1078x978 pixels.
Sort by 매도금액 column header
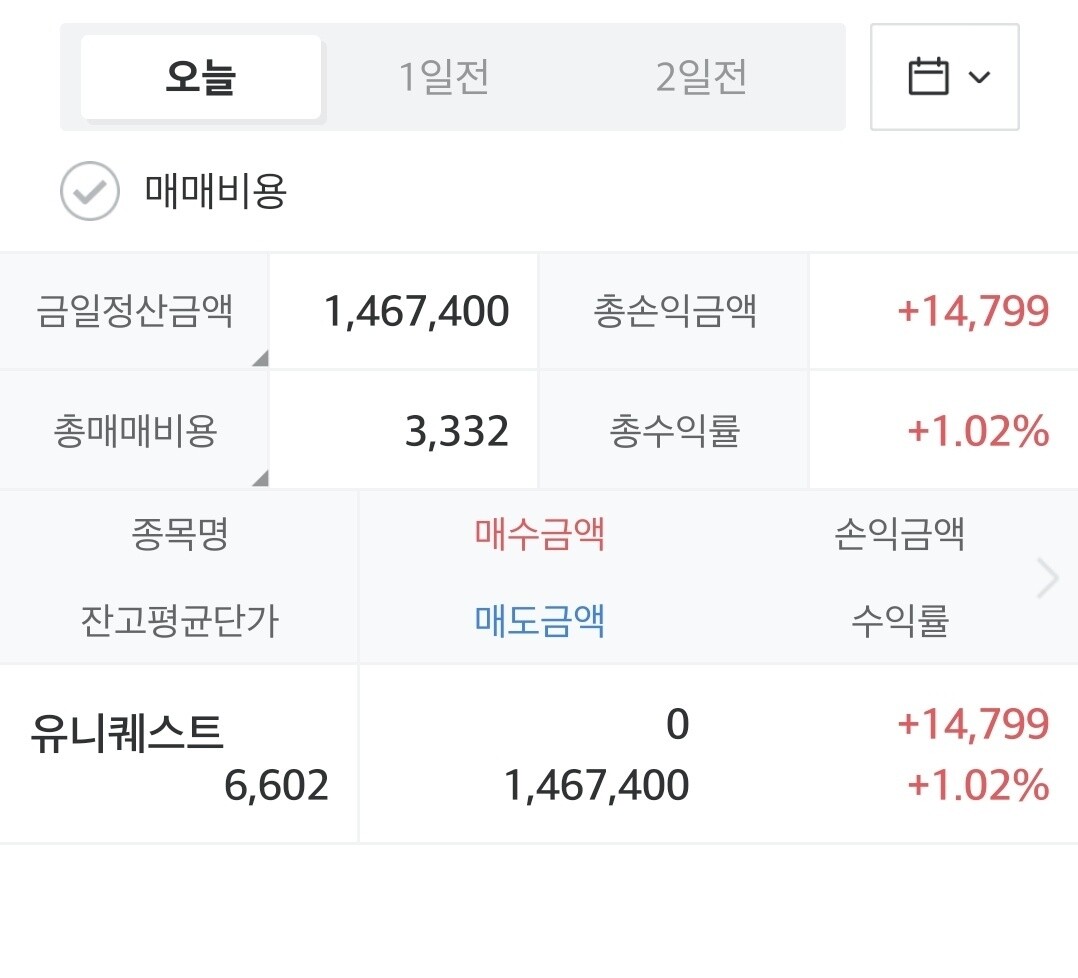(540, 621)
